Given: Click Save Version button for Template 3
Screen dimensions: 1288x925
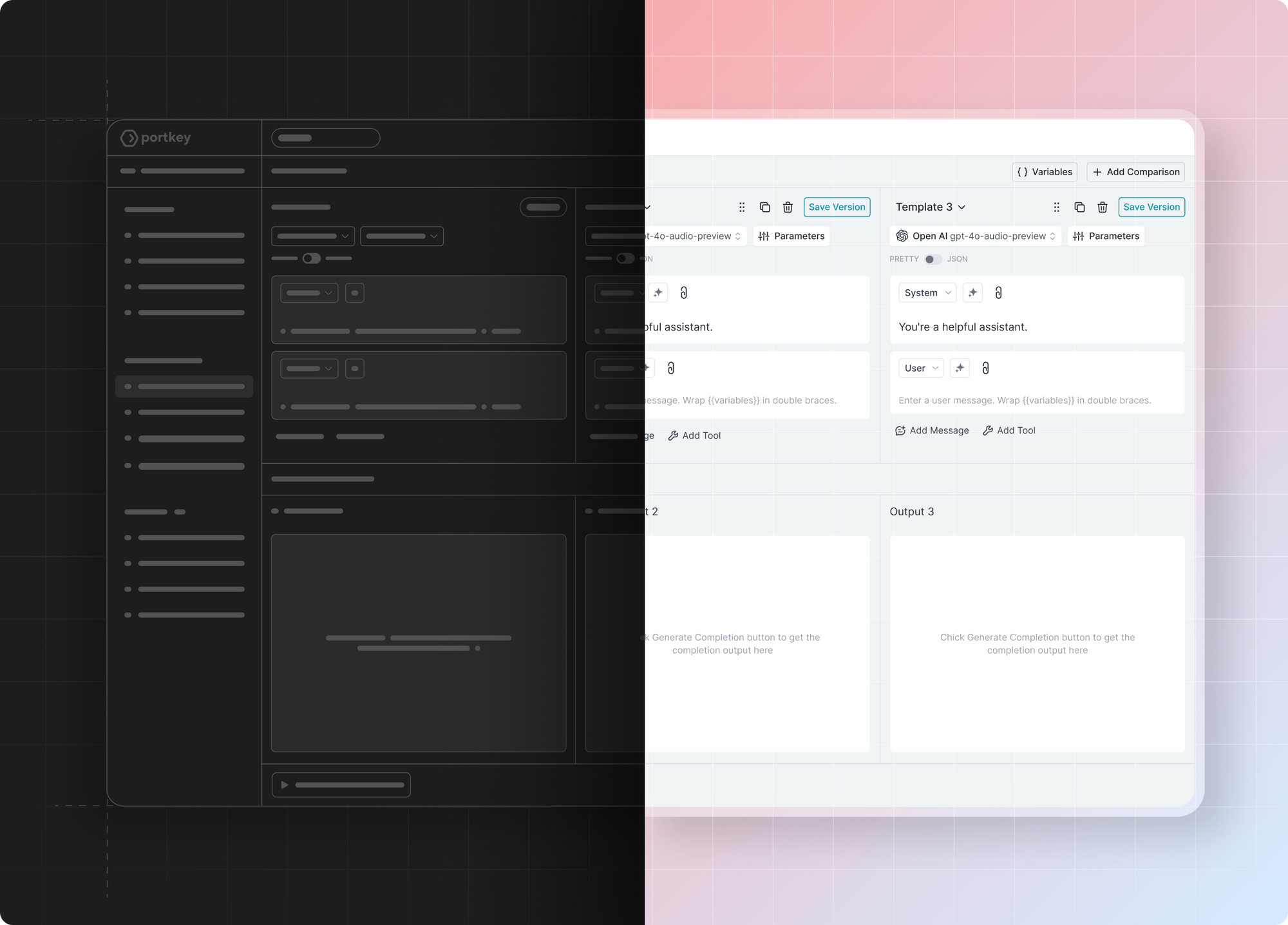Looking at the screenshot, I should [x=1151, y=207].
